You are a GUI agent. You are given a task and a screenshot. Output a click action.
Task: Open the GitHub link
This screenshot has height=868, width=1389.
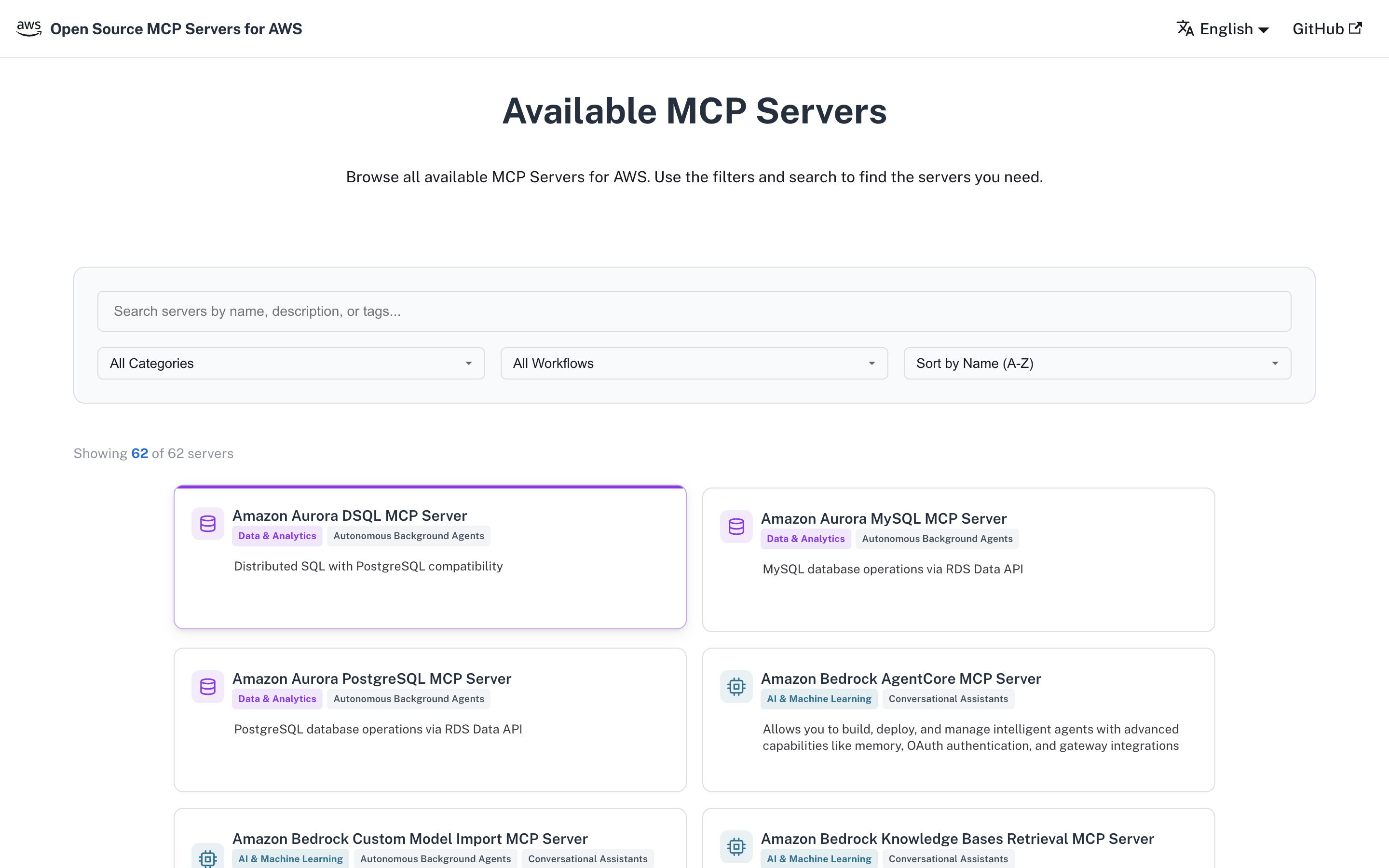pos(1327,29)
